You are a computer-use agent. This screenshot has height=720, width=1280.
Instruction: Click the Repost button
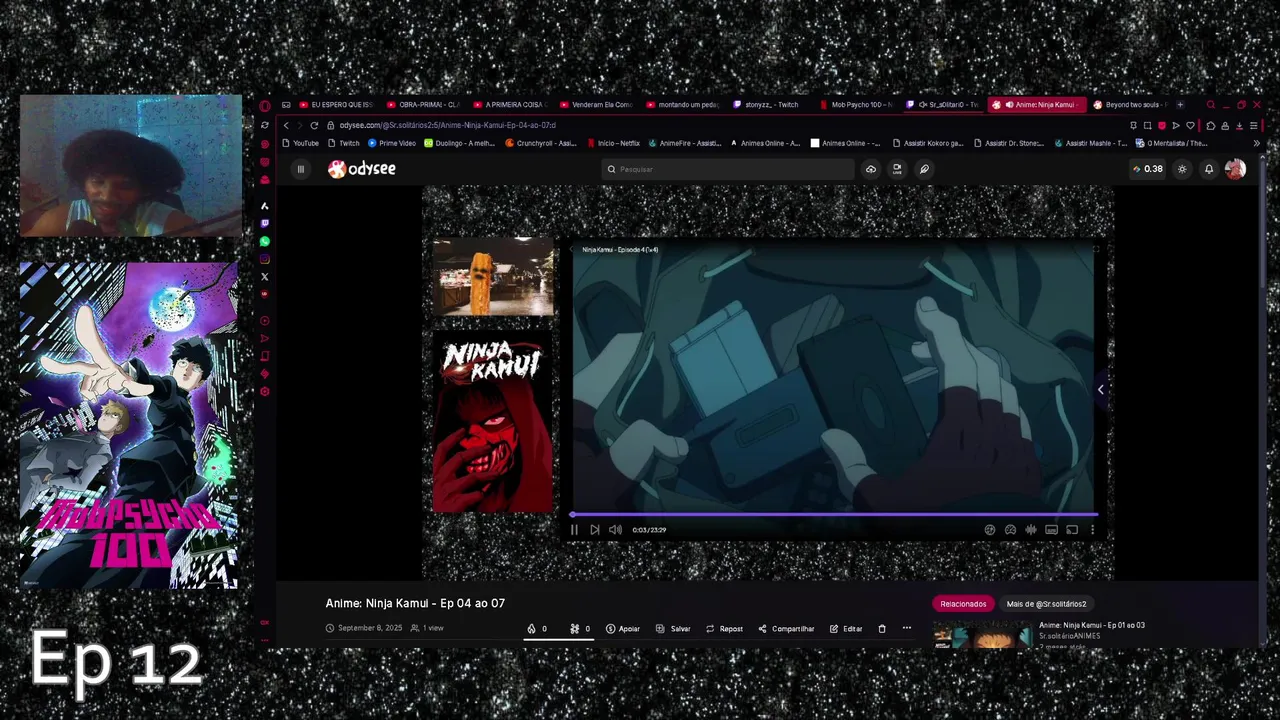tap(724, 629)
